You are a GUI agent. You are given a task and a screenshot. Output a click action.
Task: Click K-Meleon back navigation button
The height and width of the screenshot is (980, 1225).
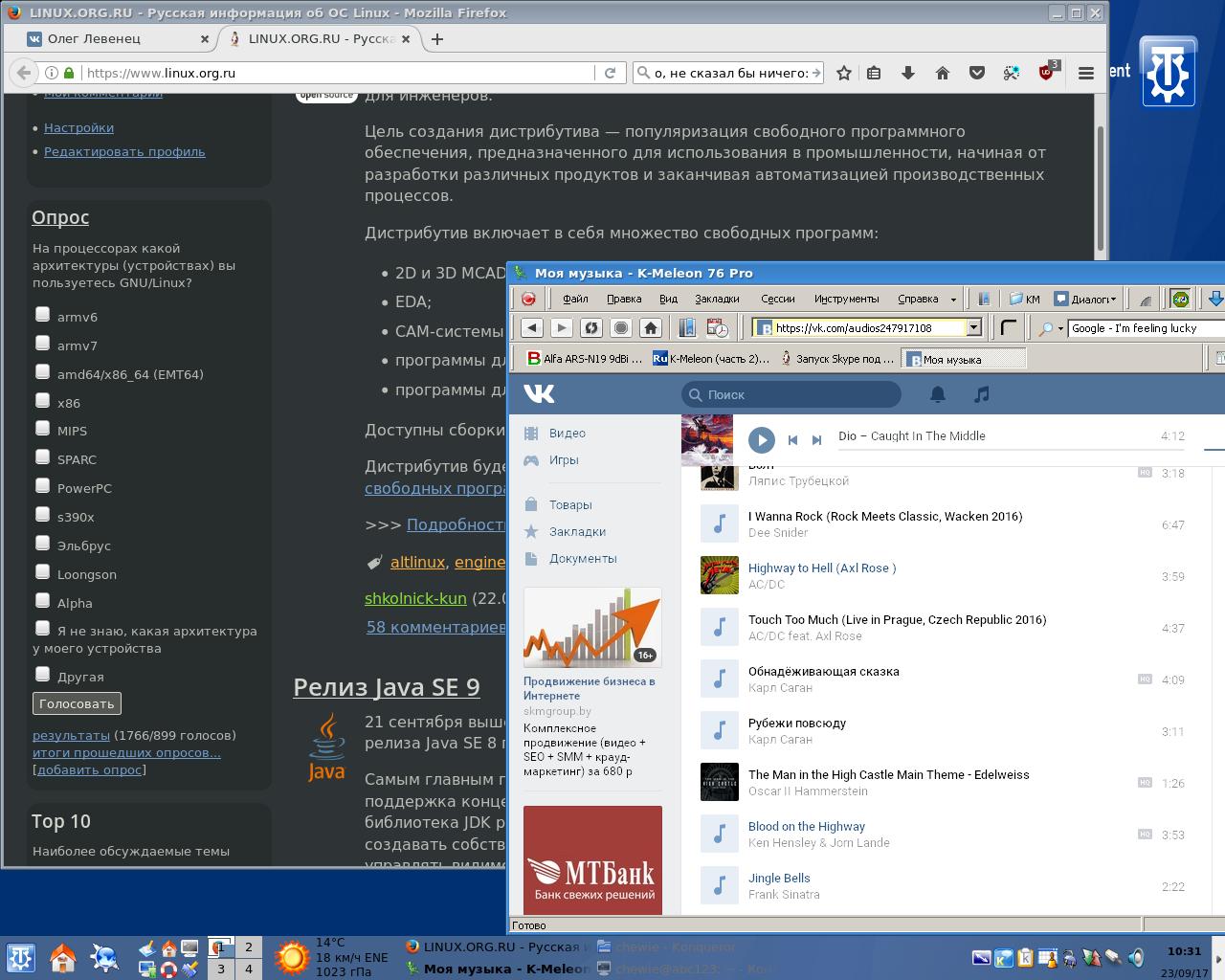[x=532, y=327]
